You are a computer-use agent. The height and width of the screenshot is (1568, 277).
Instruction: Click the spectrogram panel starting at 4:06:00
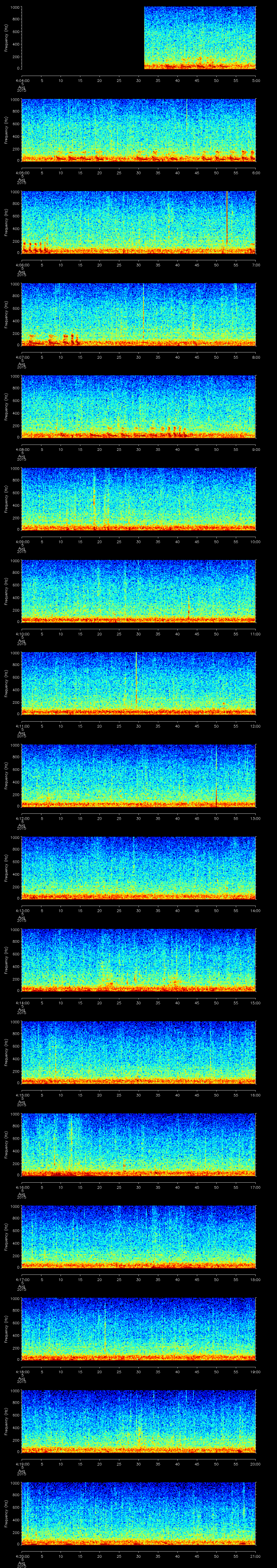click(x=139, y=222)
